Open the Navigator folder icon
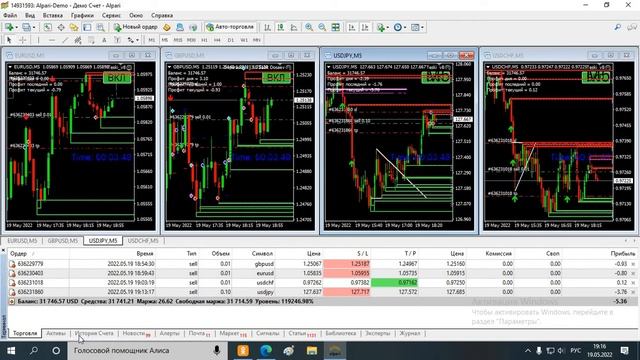This screenshot has width=640, height=360. coord(74,27)
